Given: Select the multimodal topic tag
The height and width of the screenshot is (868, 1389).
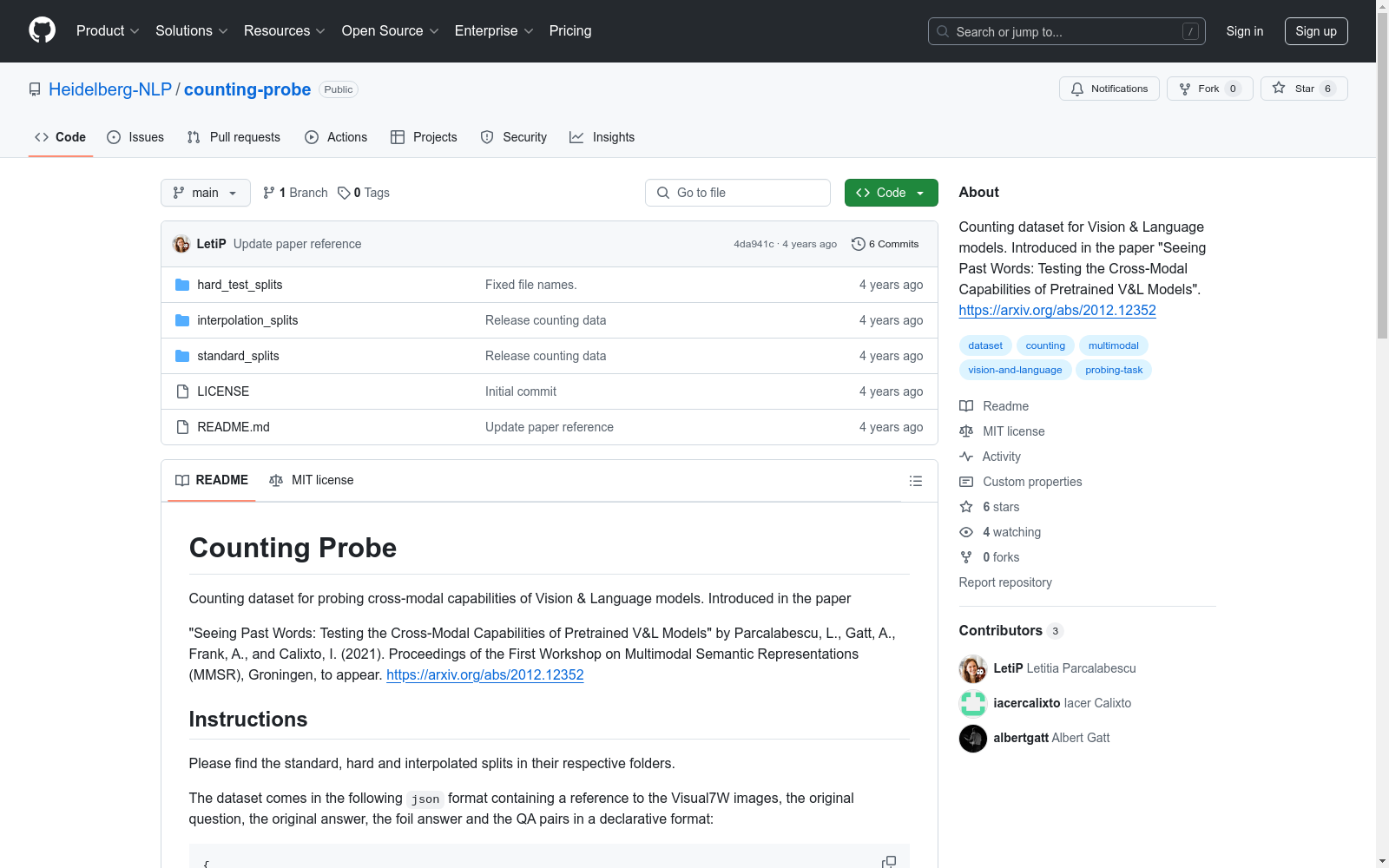Looking at the screenshot, I should [1114, 345].
